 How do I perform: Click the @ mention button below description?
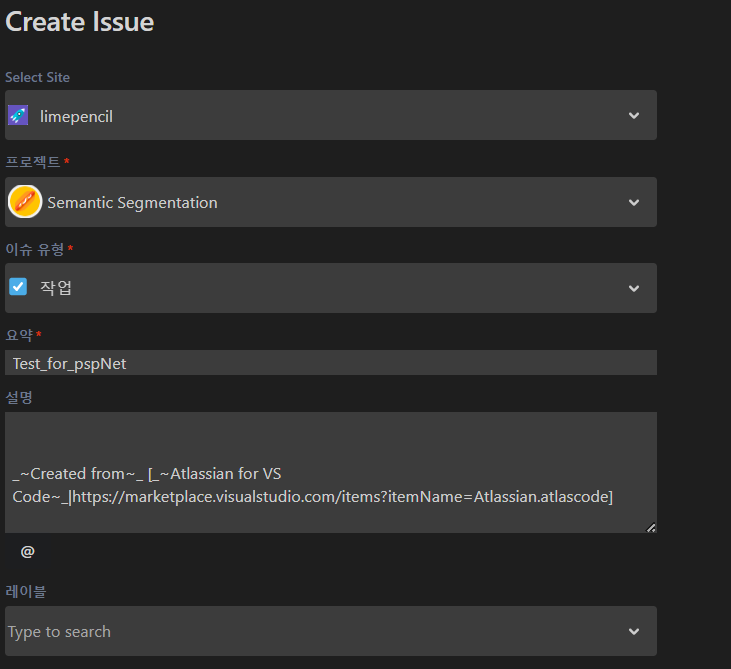28,552
